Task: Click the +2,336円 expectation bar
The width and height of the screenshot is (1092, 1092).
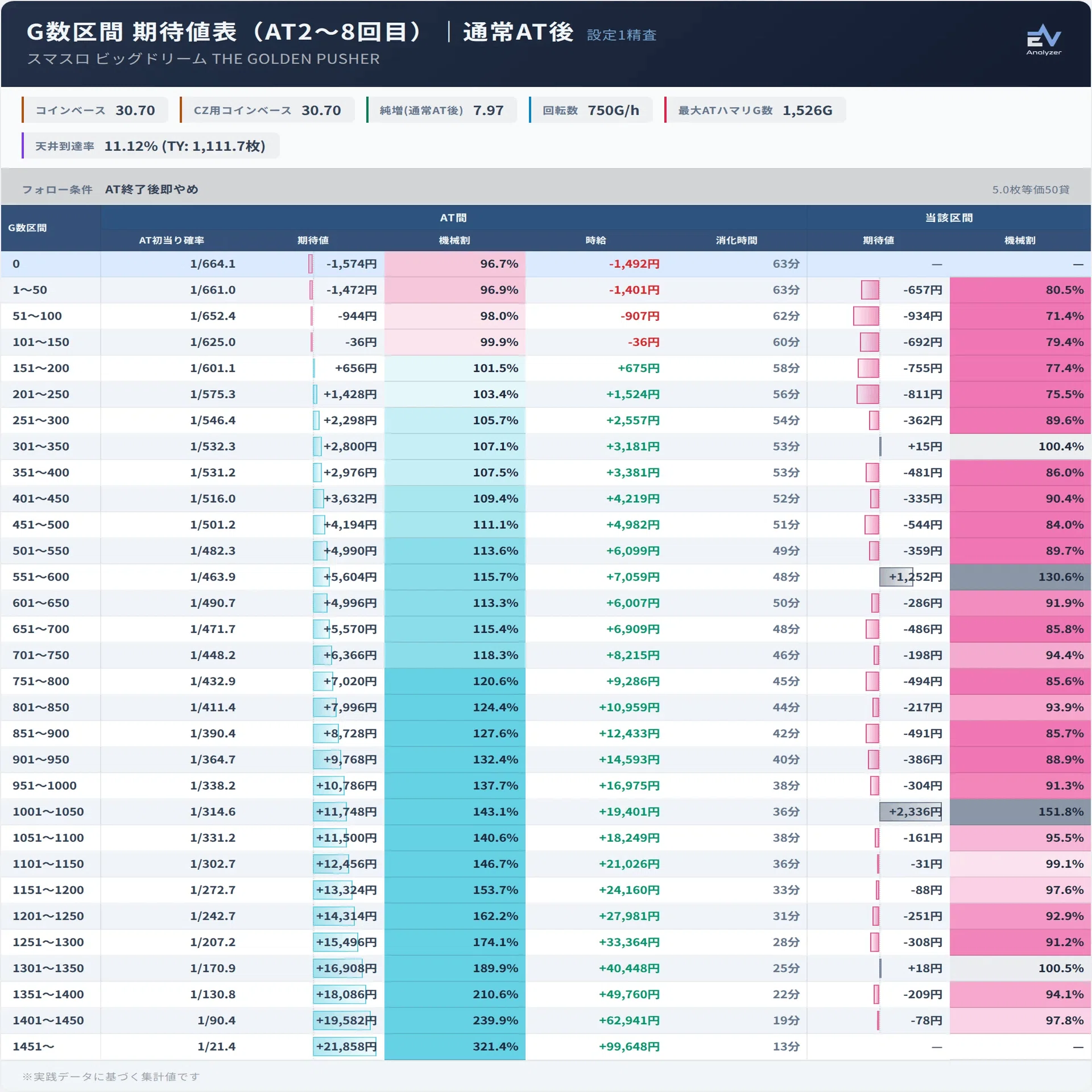Action: click(x=911, y=812)
